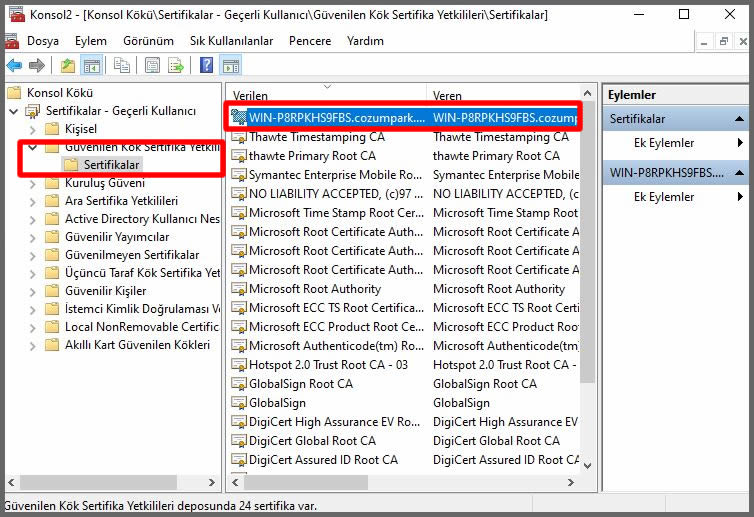Expand the Ara Sertifika Yetkilileri node
This screenshot has width=754, height=517.
(32, 202)
